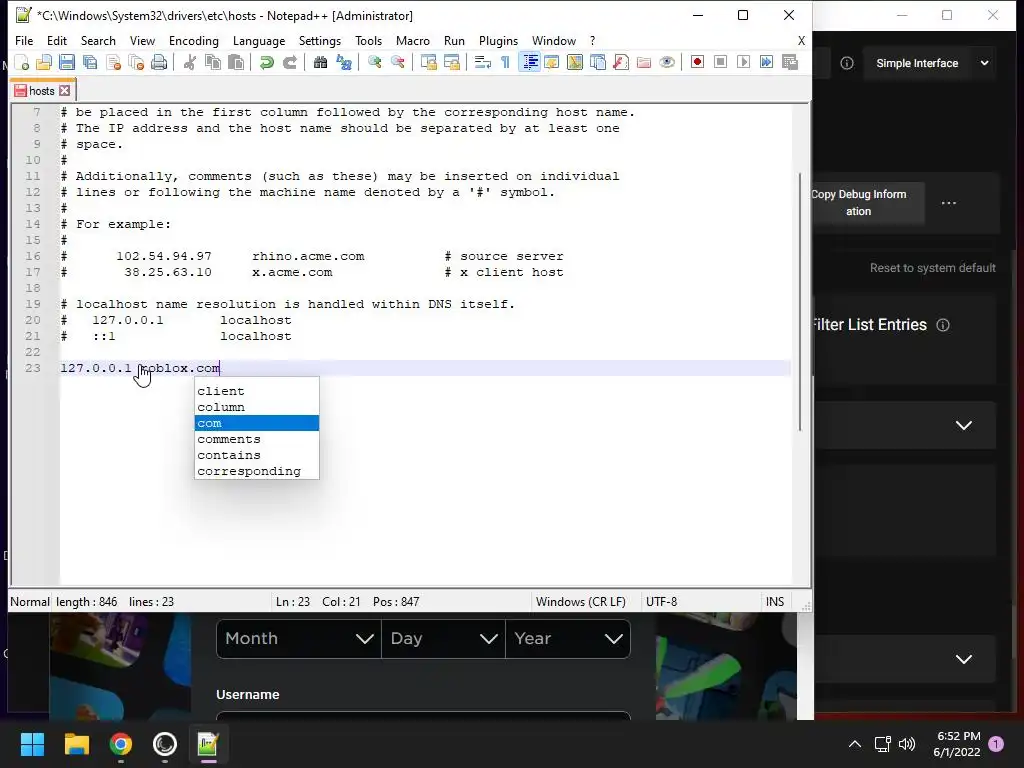Open Find with the binoculars icon
Image resolution: width=1024 pixels, height=768 pixels.
click(x=321, y=63)
